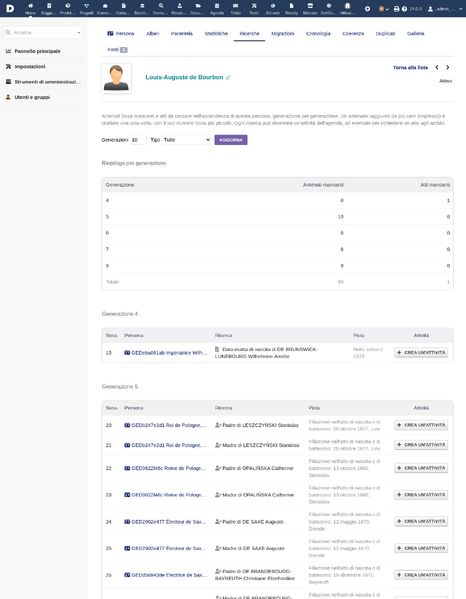Open generation 7 link in summary table

107,249
